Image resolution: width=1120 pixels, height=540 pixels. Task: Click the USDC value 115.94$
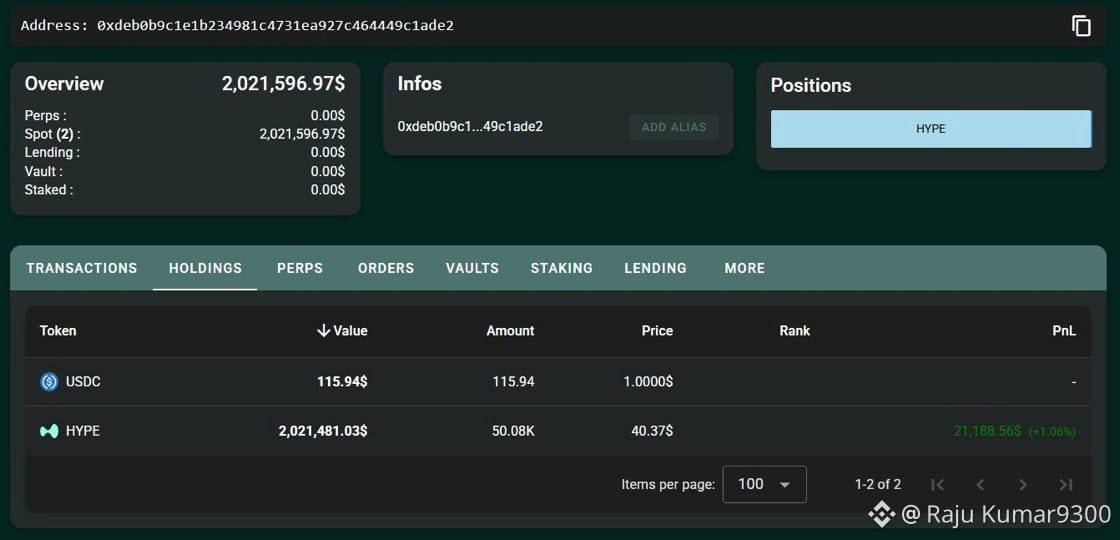click(342, 382)
